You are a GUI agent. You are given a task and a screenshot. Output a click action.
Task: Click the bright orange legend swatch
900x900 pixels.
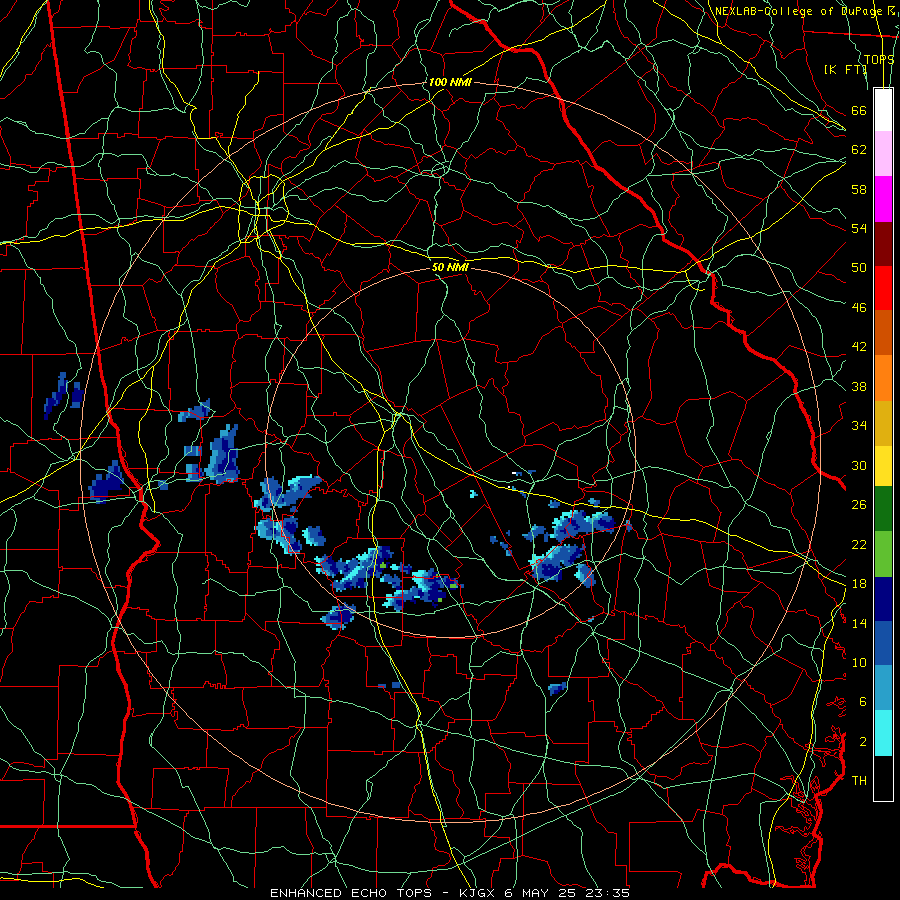click(x=883, y=378)
